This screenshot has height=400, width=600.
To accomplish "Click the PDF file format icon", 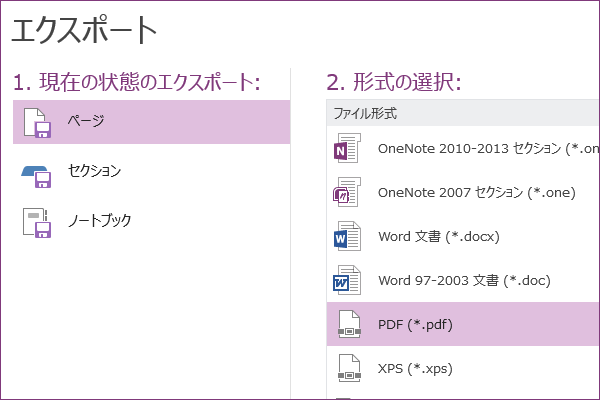I will [349, 324].
